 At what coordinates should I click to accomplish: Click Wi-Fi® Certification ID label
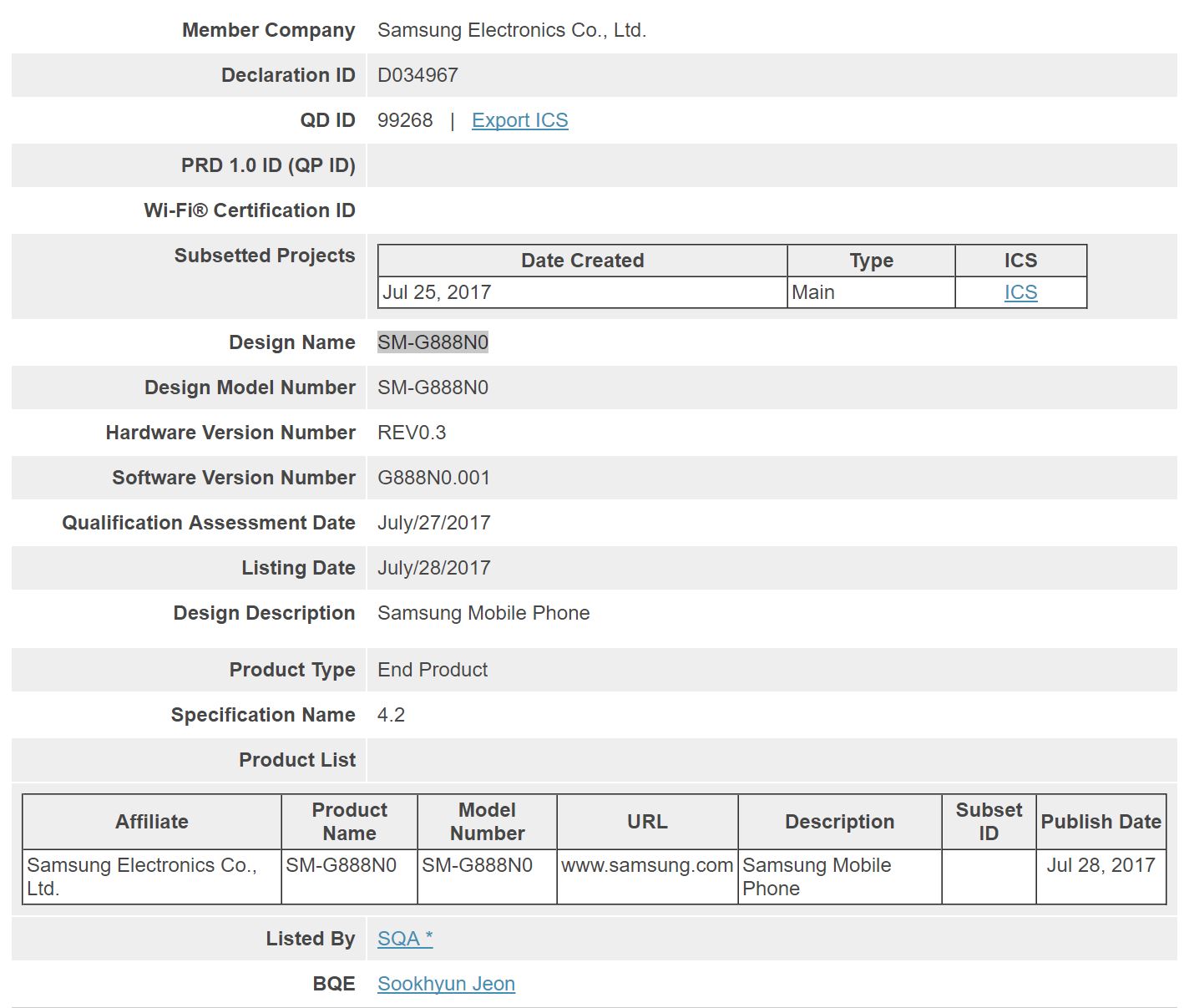click(x=250, y=210)
